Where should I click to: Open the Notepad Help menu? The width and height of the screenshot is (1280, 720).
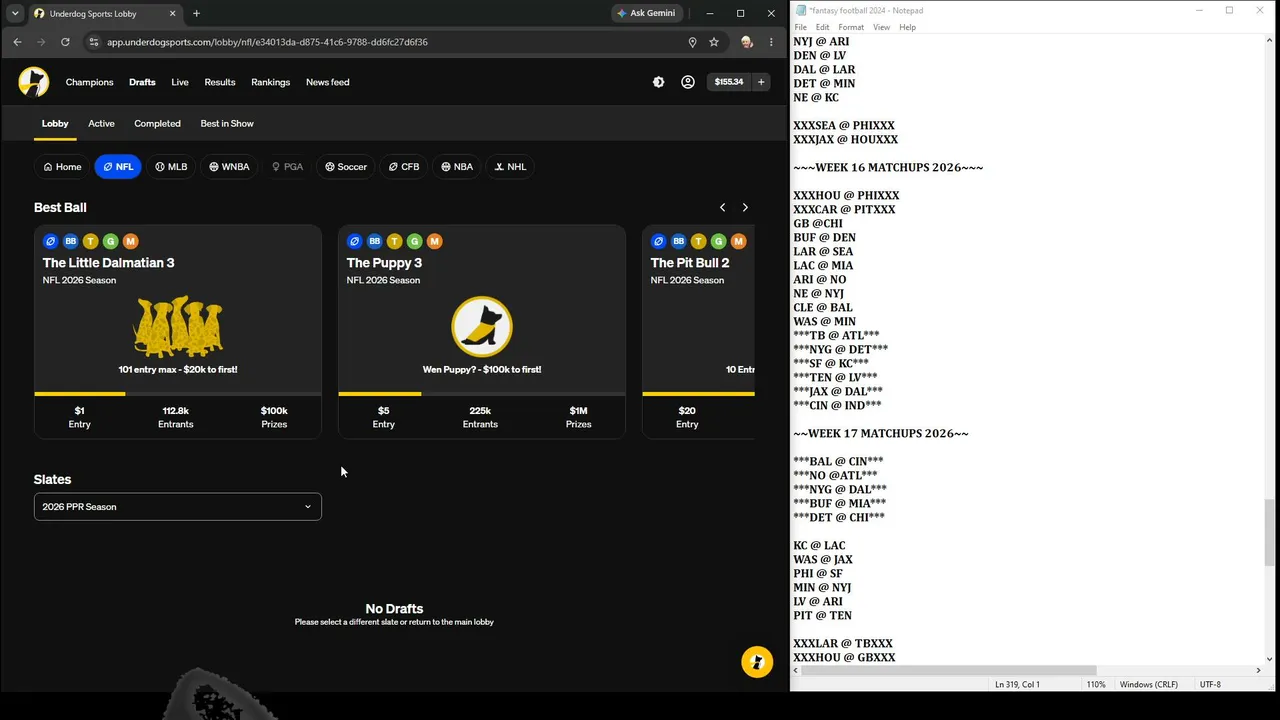907,27
